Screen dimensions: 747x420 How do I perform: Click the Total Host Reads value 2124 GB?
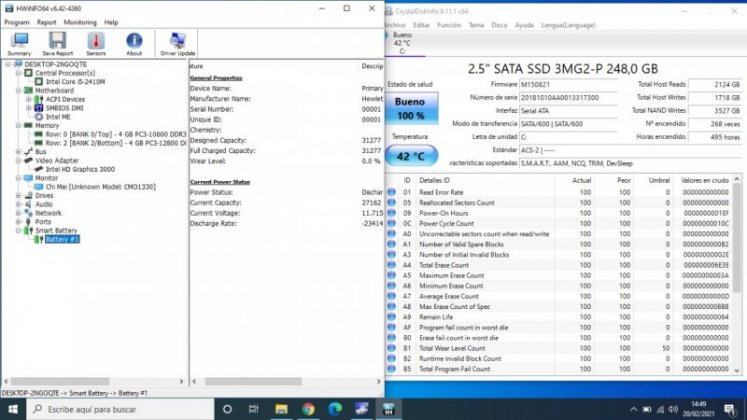point(716,84)
